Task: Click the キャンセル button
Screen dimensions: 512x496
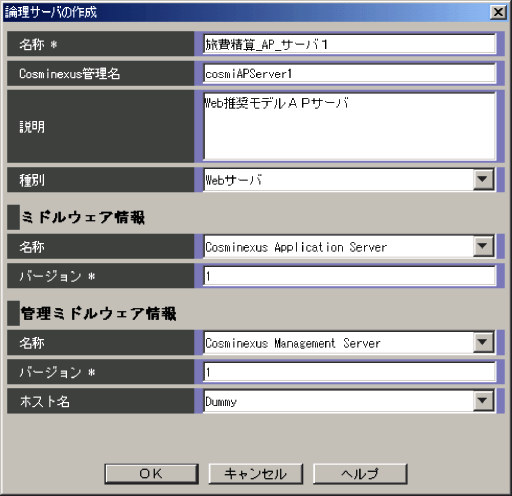Action: coord(256,474)
